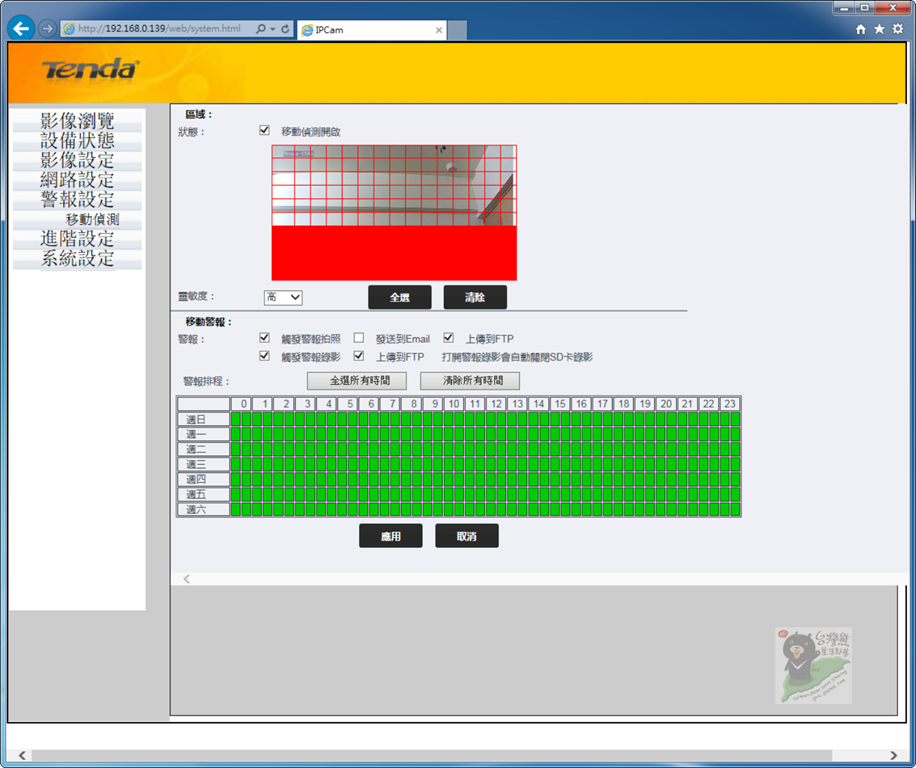Toggle last green cell in 週六 row
Viewport: 916px width, 768px height.
click(735, 509)
